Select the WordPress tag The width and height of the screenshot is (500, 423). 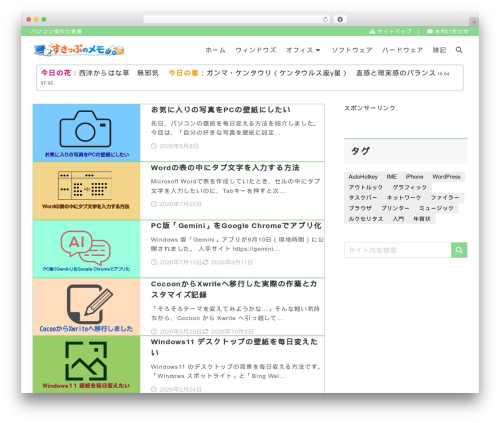pos(446,177)
